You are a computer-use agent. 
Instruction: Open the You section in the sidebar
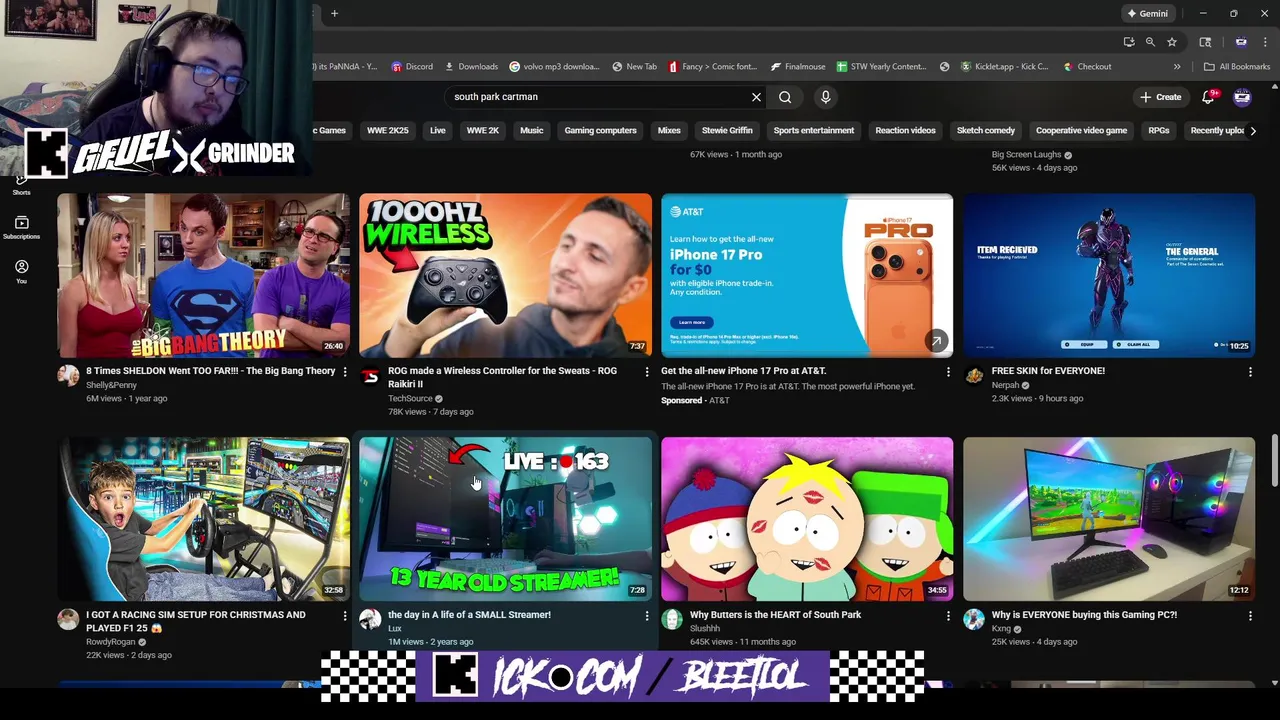pyautogui.click(x=21, y=271)
